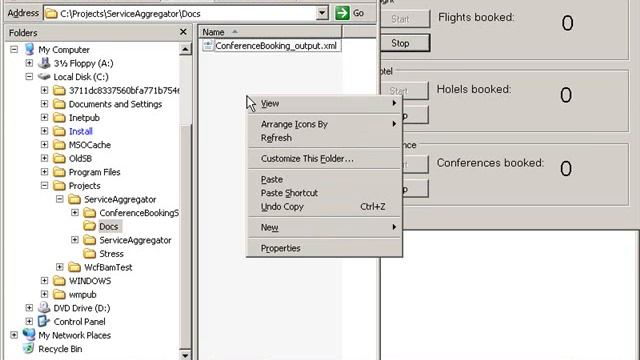The width and height of the screenshot is (640, 360).
Task: Close the Folders pane with X
Action: tap(183, 32)
